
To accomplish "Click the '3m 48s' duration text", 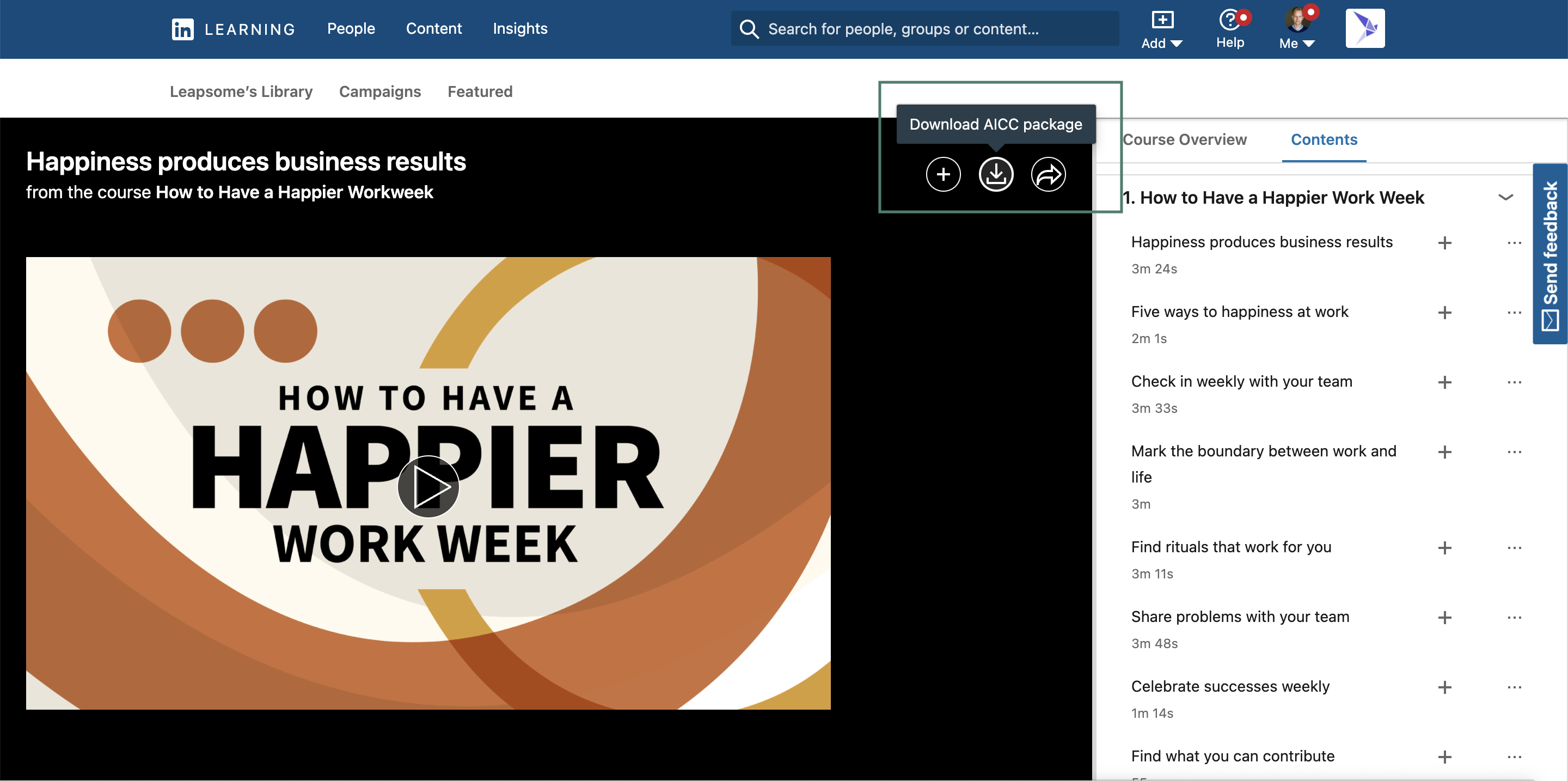I will 1154,643.
